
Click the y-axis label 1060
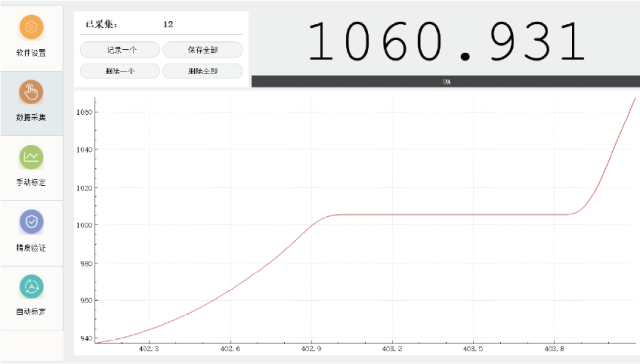84,112
